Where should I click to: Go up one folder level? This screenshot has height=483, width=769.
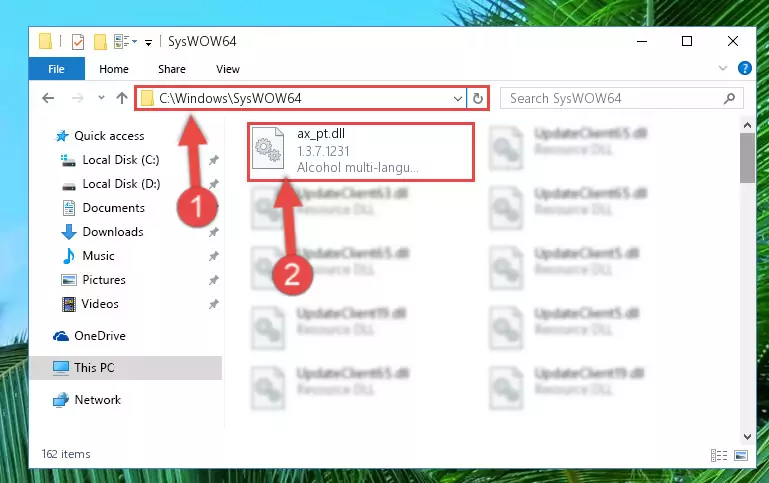click(x=122, y=98)
